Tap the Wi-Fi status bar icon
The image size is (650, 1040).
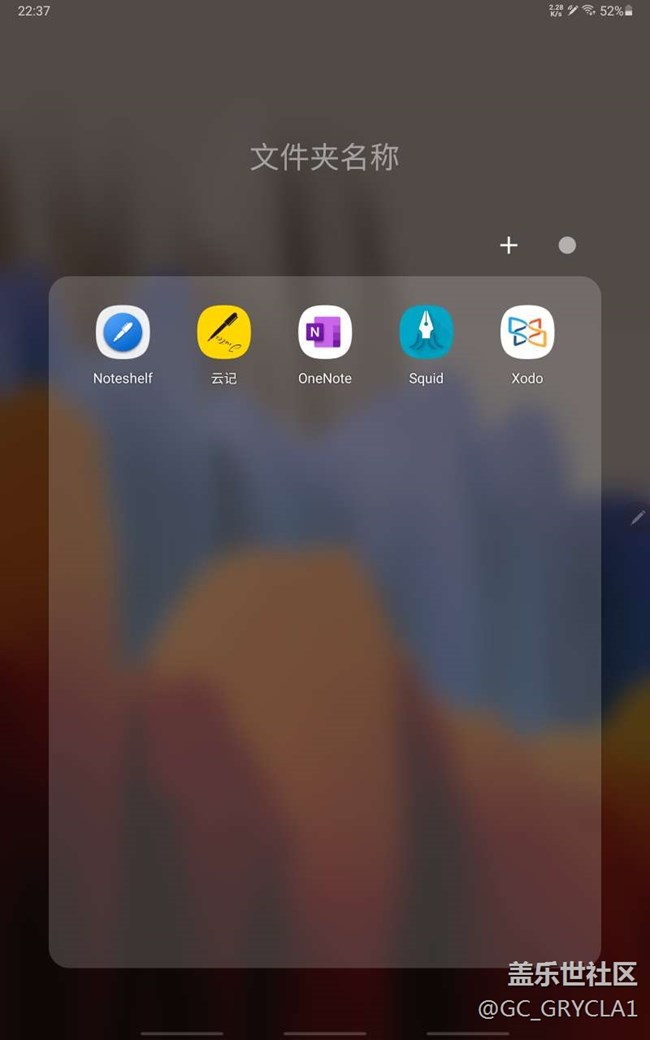coord(588,11)
